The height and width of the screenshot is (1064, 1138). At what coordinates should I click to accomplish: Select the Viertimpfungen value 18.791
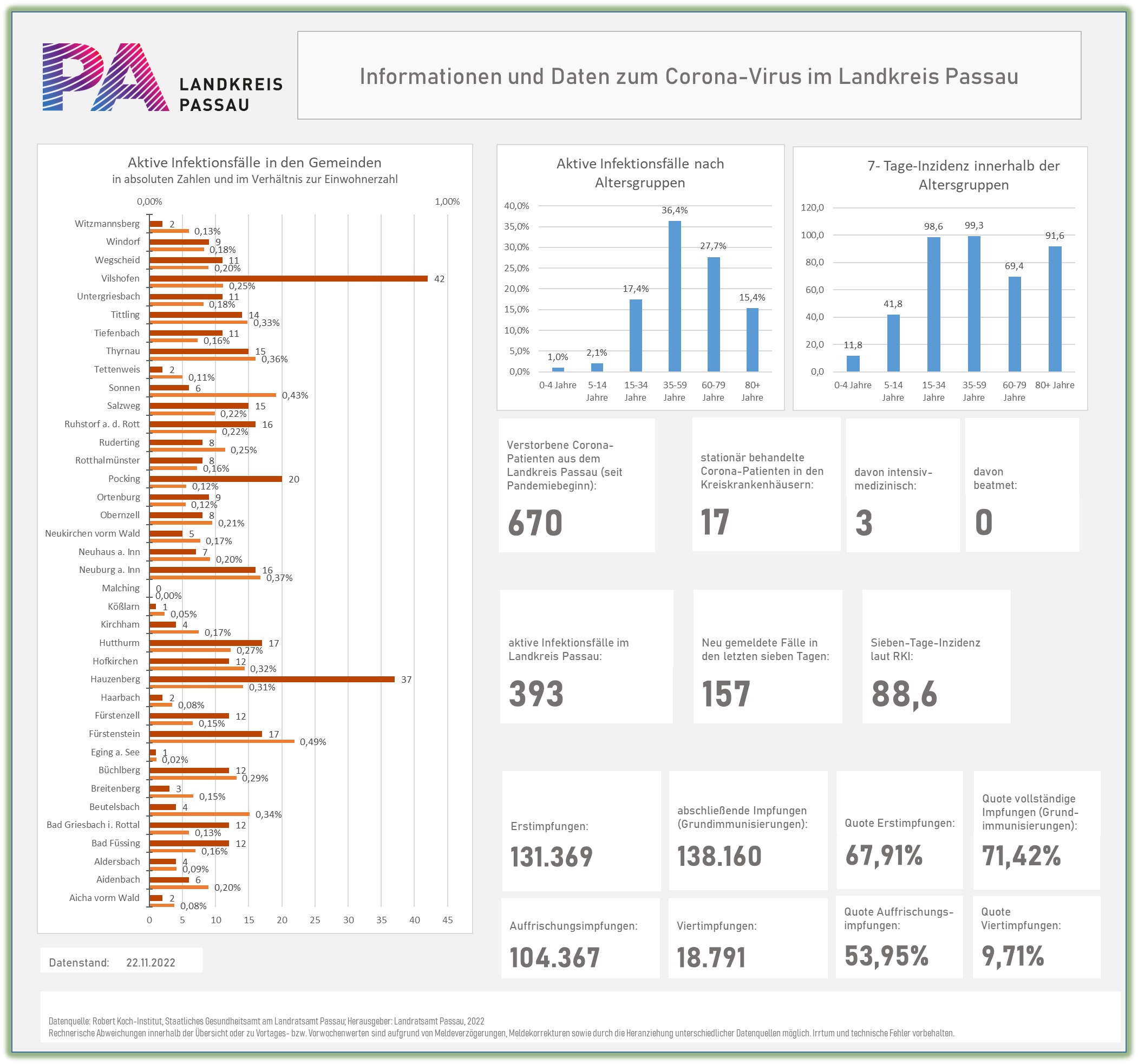click(x=711, y=957)
